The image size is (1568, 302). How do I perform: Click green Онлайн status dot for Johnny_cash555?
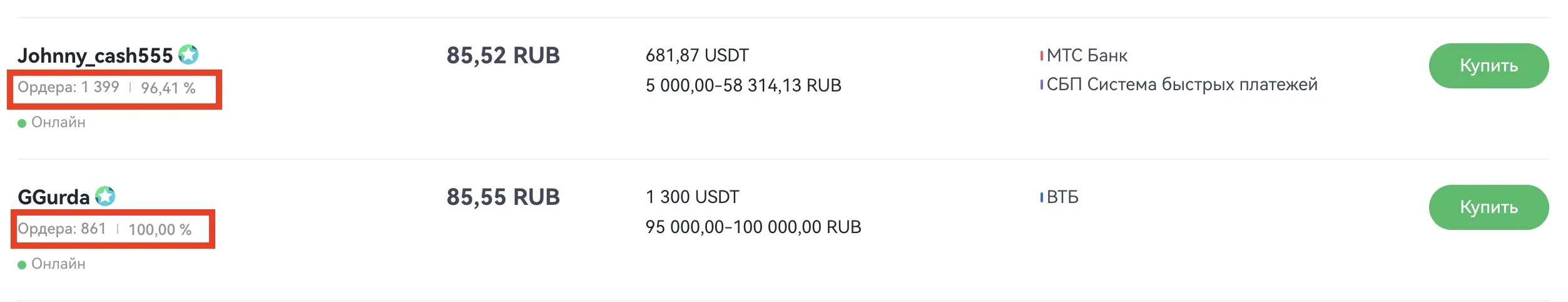[22, 123]
